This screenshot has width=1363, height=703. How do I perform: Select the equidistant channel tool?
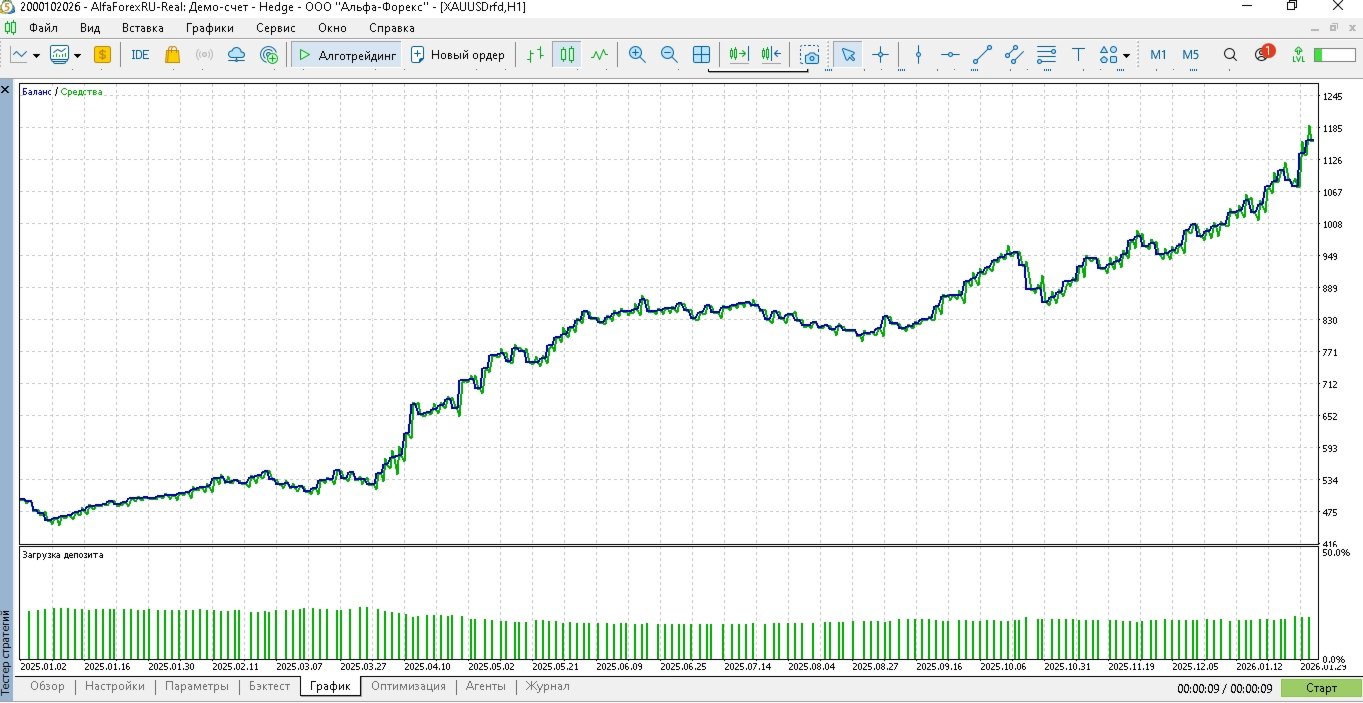click(x=1014, y=54)
